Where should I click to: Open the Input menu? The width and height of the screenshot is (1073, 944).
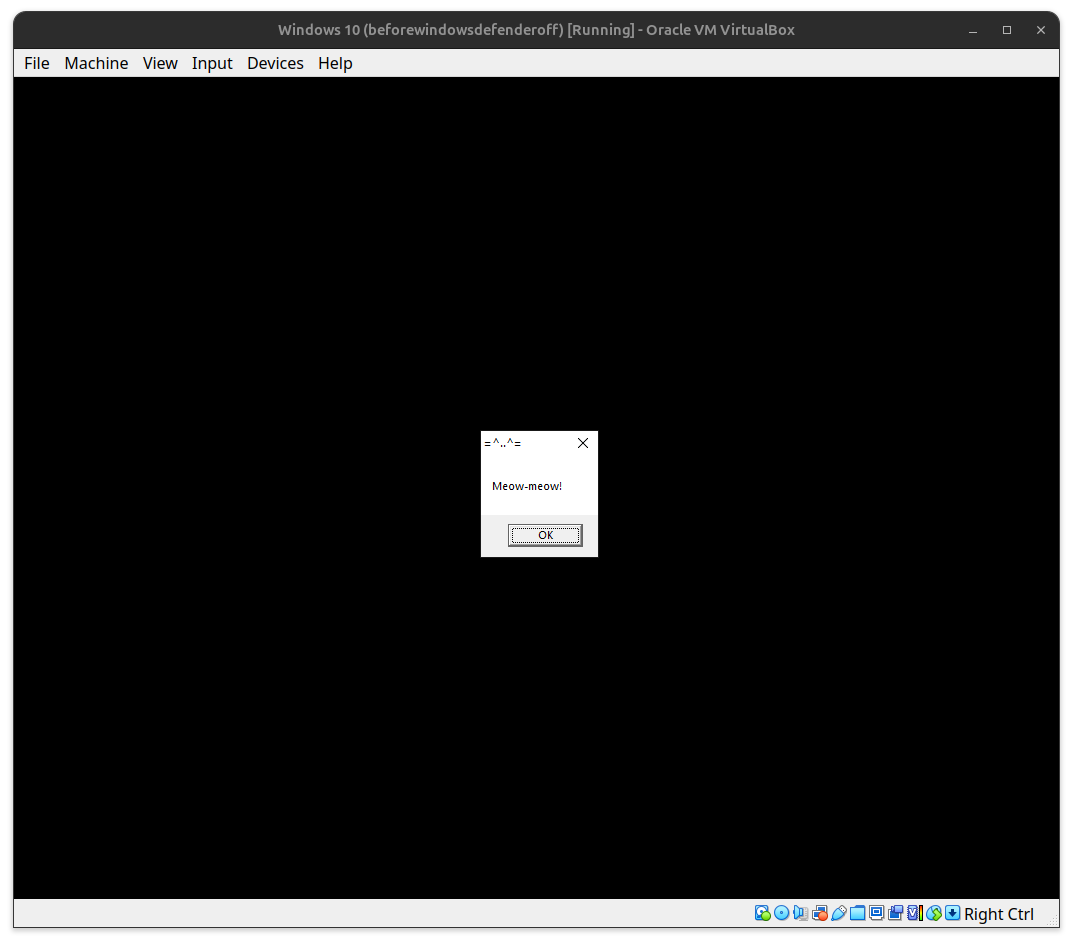coord(212,63)
